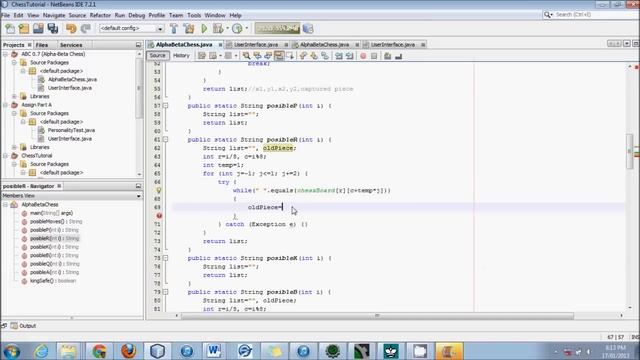Screen dimensions: 640x360
Task: Open the Profile Project dropdown arrow
Action: coord(247,29)
